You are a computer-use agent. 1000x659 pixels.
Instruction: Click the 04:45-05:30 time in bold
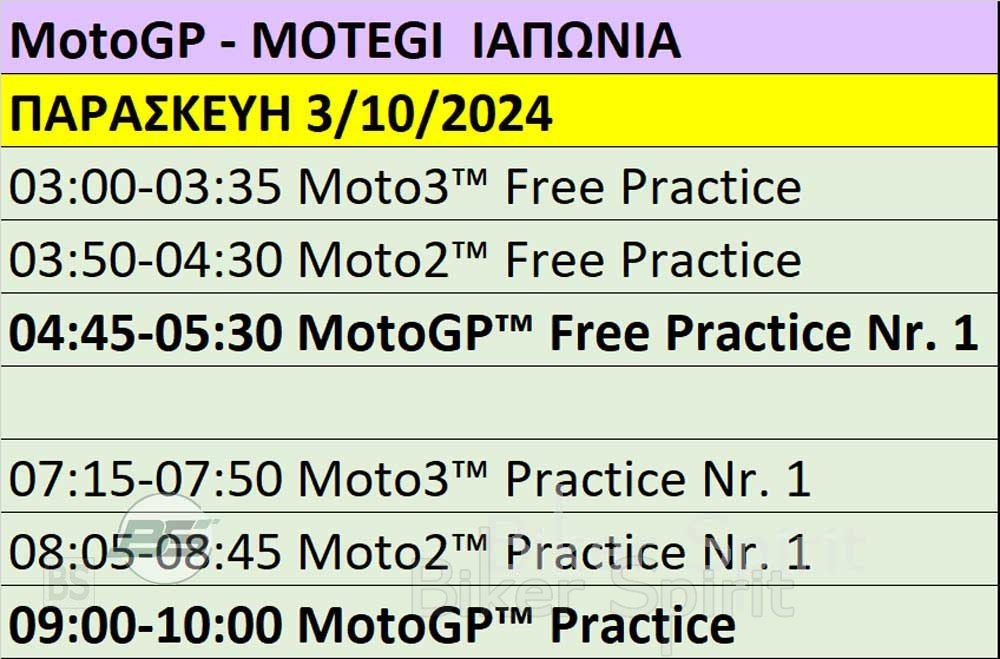[145, 333]
